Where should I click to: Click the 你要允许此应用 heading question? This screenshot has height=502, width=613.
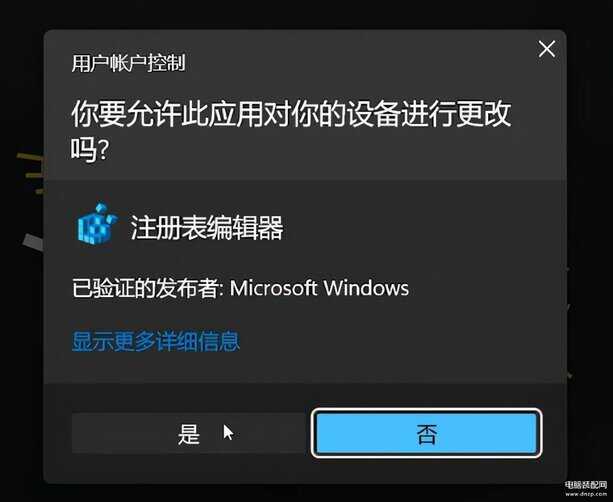coord(291,131)
